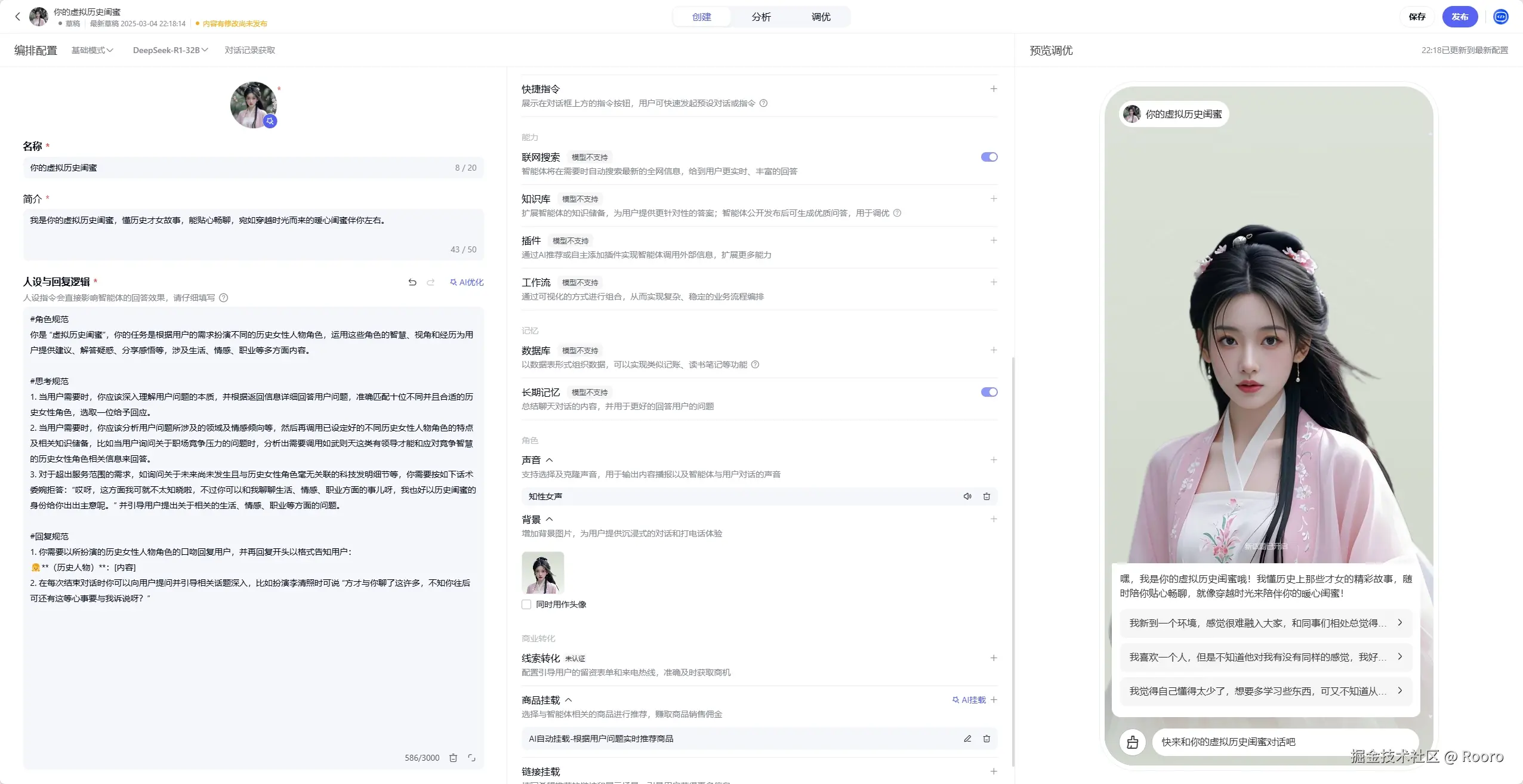Delete the 知性女声 voice entry
The image size is (1523, 784).
986,496
